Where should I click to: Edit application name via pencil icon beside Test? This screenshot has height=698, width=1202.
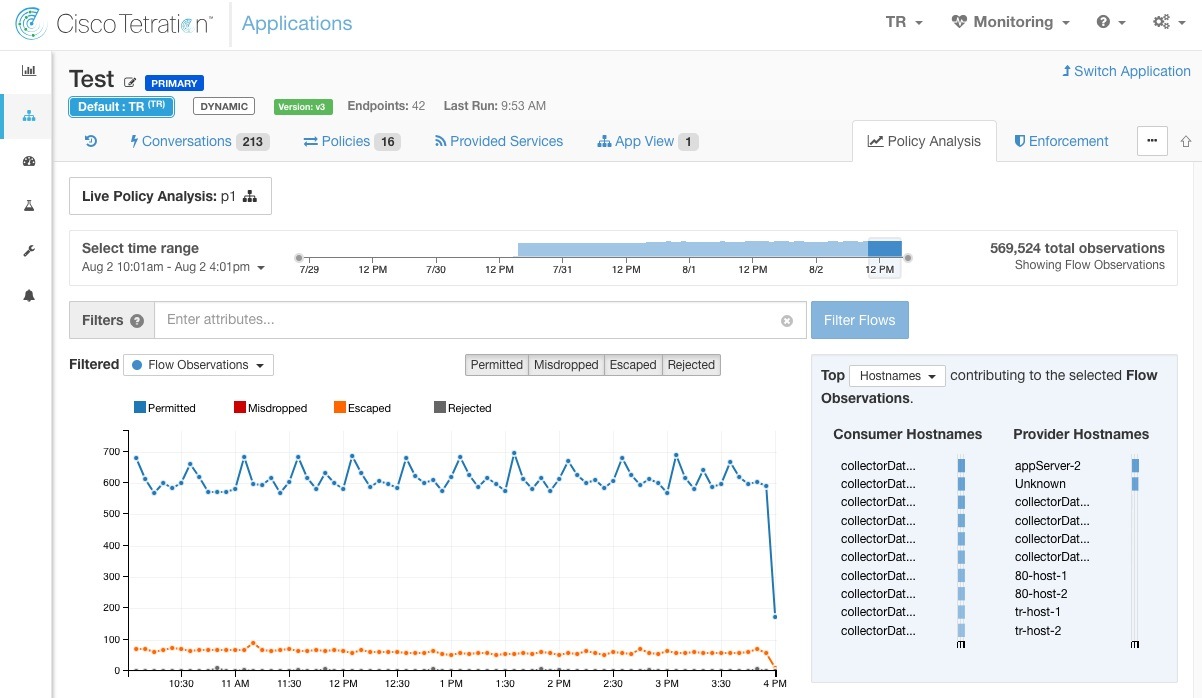[131, 81]
